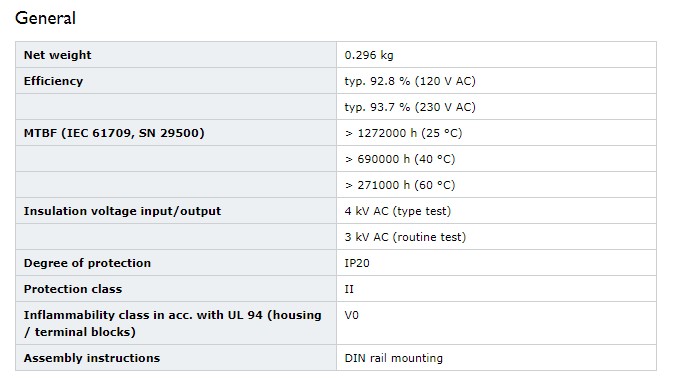Click the General section heading

tap(45, 18)
